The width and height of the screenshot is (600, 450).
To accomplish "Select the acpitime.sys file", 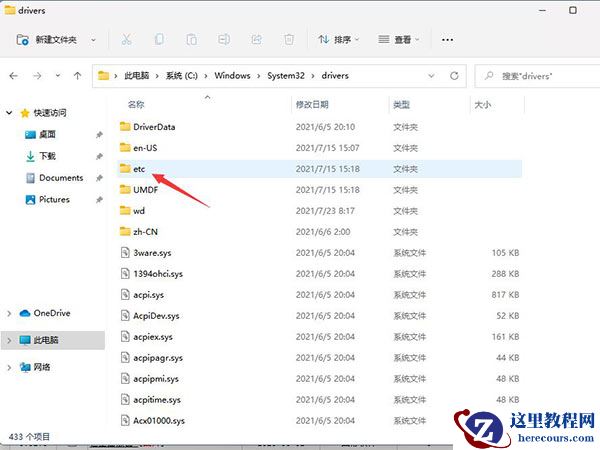I will pos(157,400).
